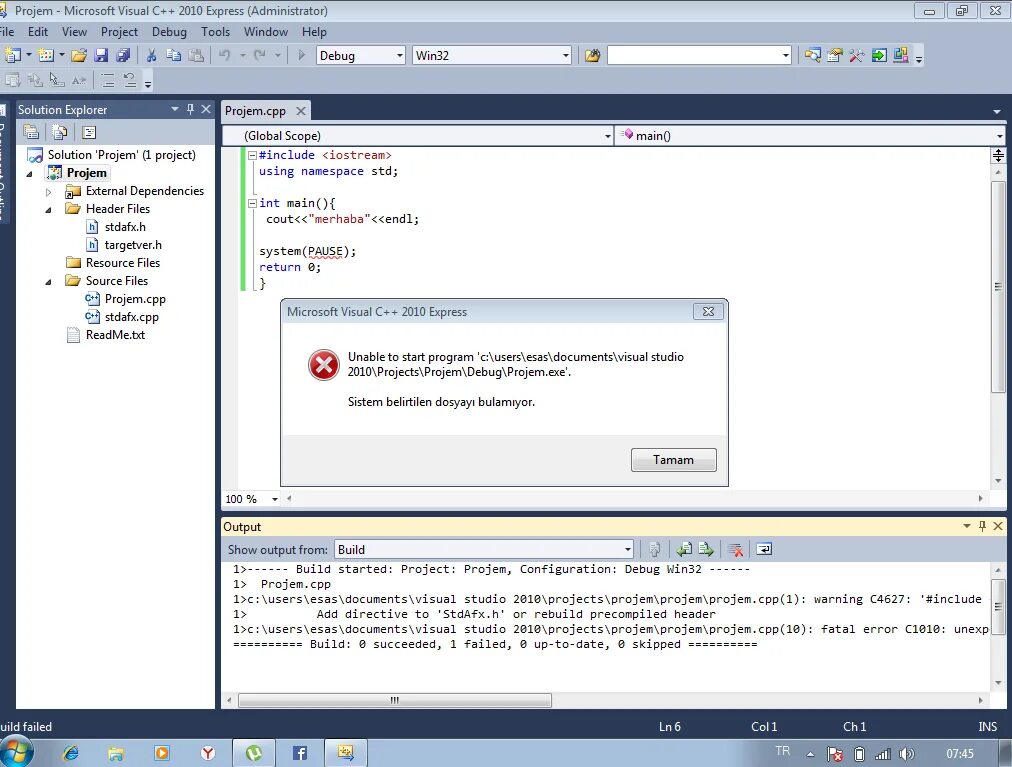The width and height of the screenshot is (1012, 767).
Task: Click Solution Explorer View Code icon
Action: (88, 132)
